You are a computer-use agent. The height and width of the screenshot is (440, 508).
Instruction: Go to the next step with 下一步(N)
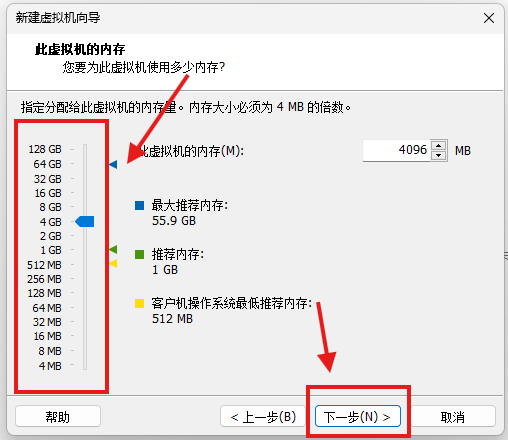click(x=358, y=416)
